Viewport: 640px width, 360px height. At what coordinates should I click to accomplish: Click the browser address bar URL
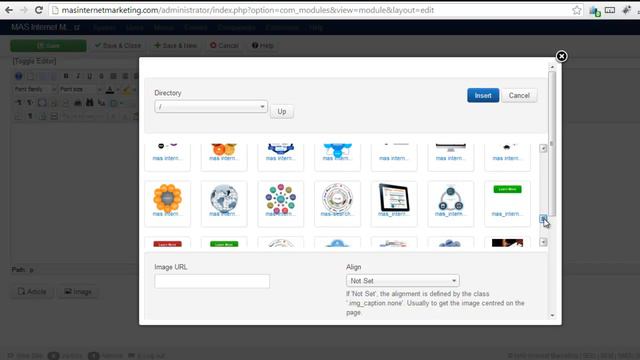247,10
